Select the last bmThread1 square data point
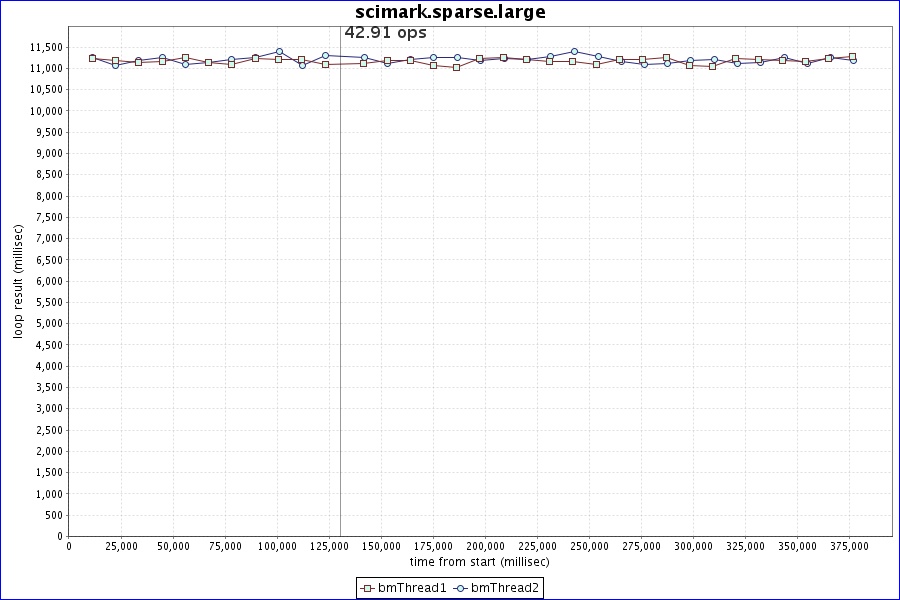The image size is (900, 600). click(852, 57)
